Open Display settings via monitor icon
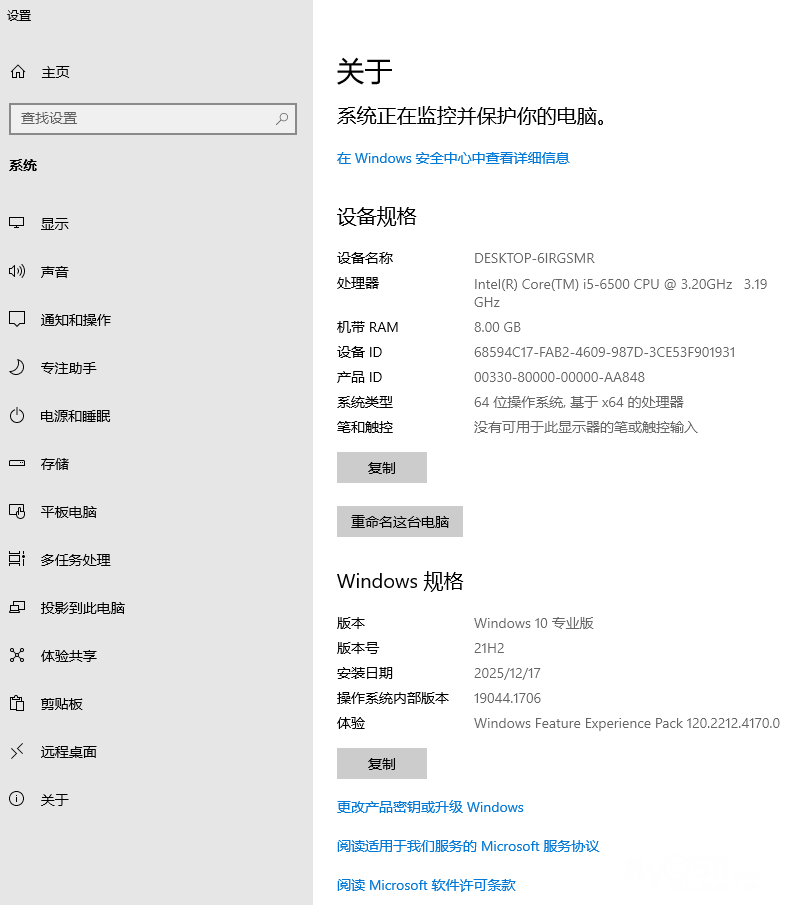788x905 pixels. (x=17, y=224)
